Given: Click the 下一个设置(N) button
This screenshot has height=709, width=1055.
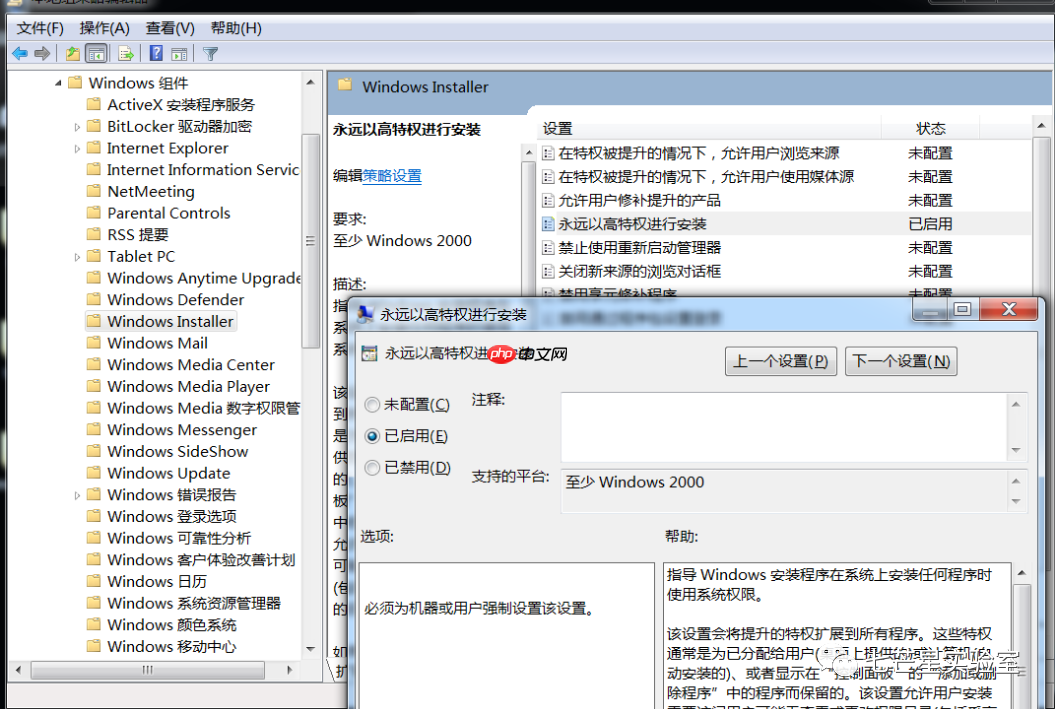Looking at the screenshot, I should click(x=901, y=361).
